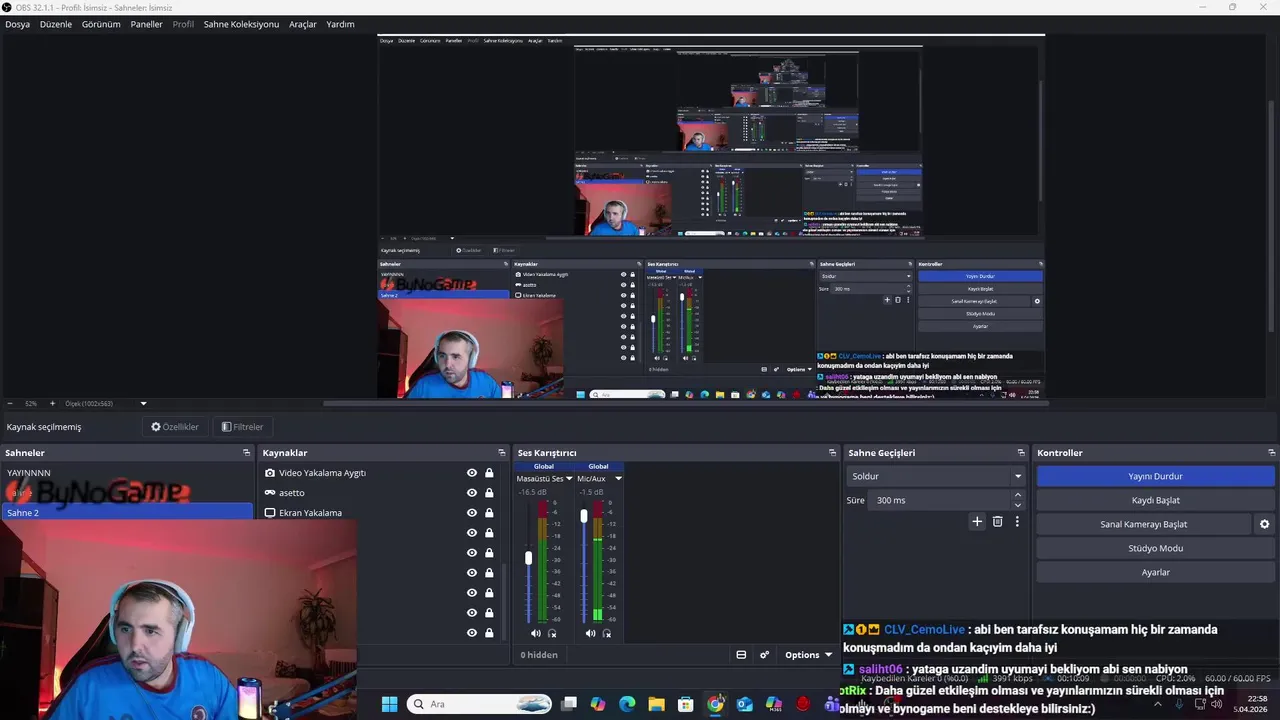Open the Dosya menu
Screen dimensions: 1280x720
(x=18, y=24)
